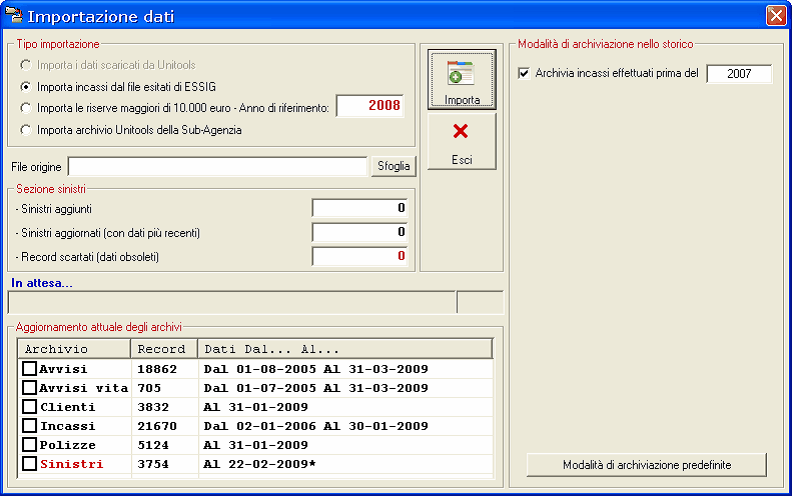Check the red Sinistri archive checkbox
The image size is (792, 496).
30,464
